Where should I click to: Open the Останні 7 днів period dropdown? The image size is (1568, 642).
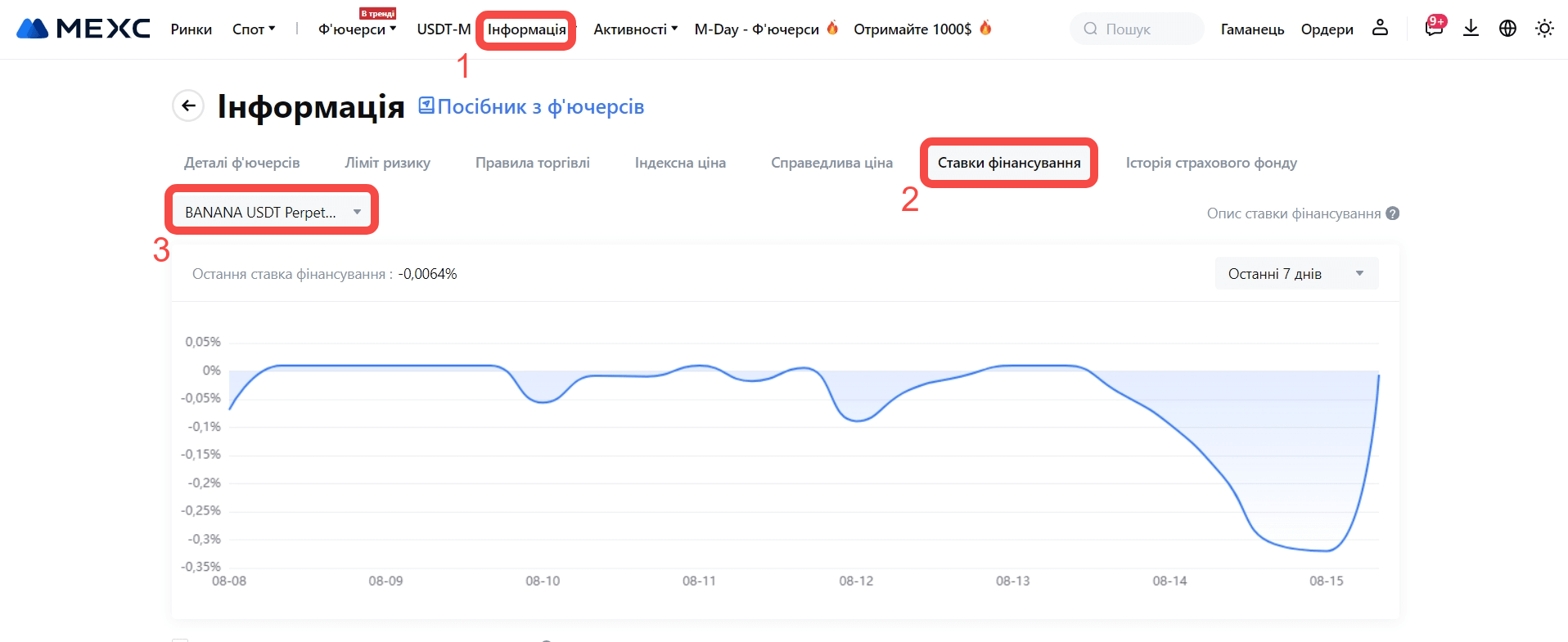coord(1295,274)
